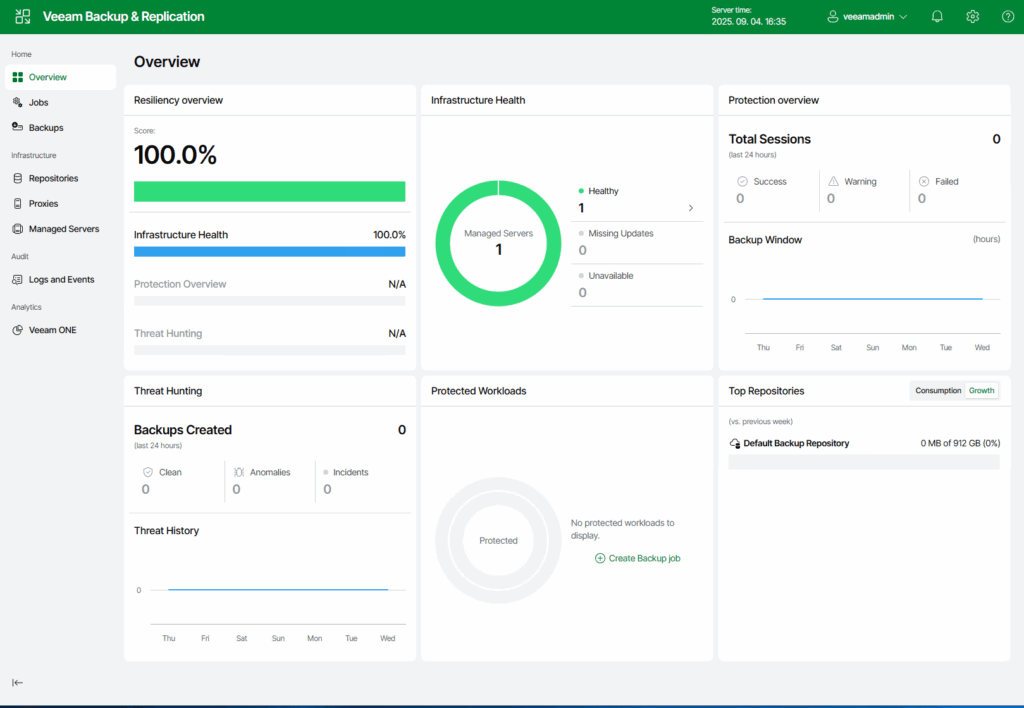Viewport: 1024px width, 708px height.
Task: Click the green resiliency score bar
Action: (269, 191)
